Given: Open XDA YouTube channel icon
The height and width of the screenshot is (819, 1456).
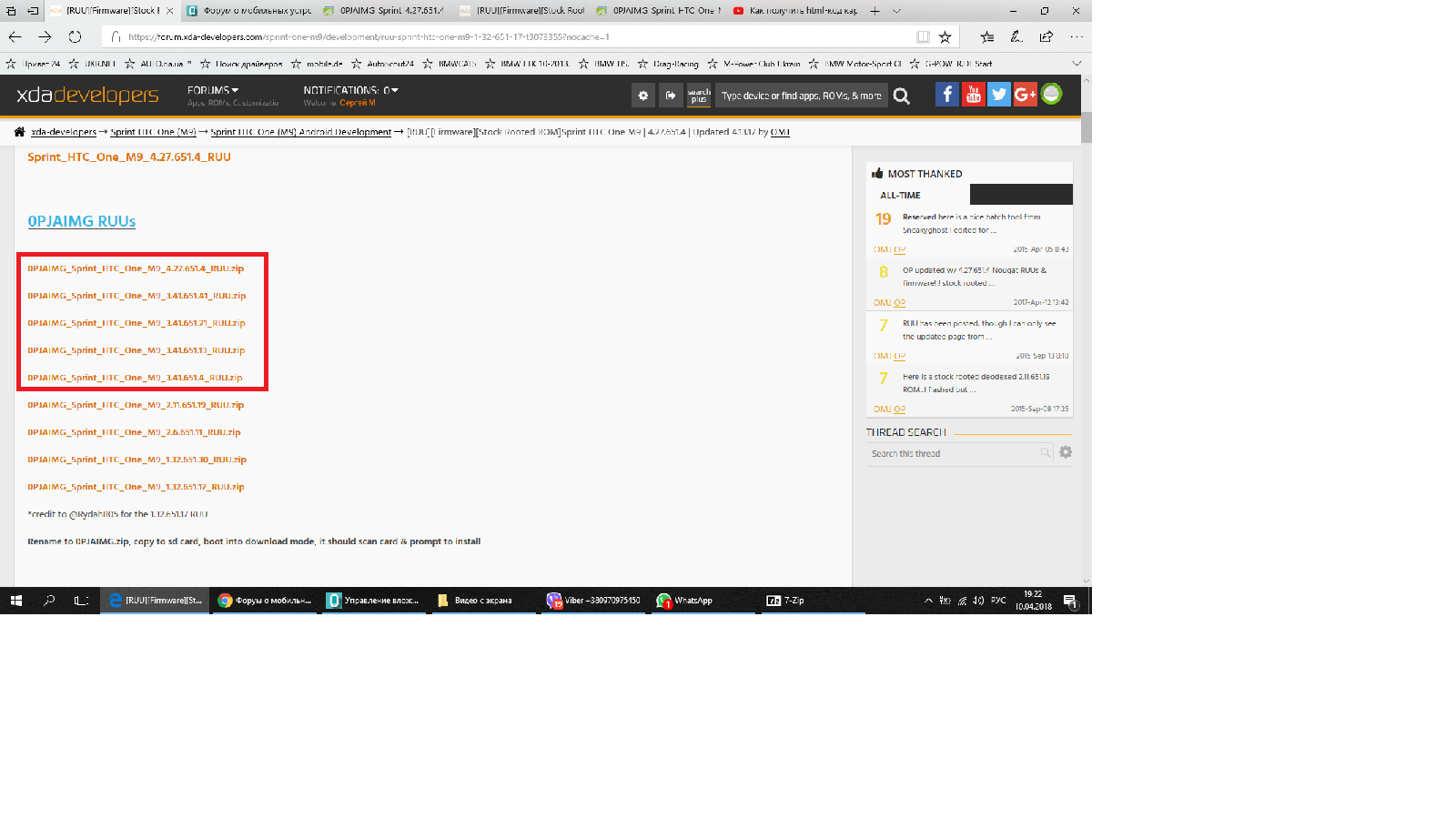Looking at the screenshot, I should point(974,95).
